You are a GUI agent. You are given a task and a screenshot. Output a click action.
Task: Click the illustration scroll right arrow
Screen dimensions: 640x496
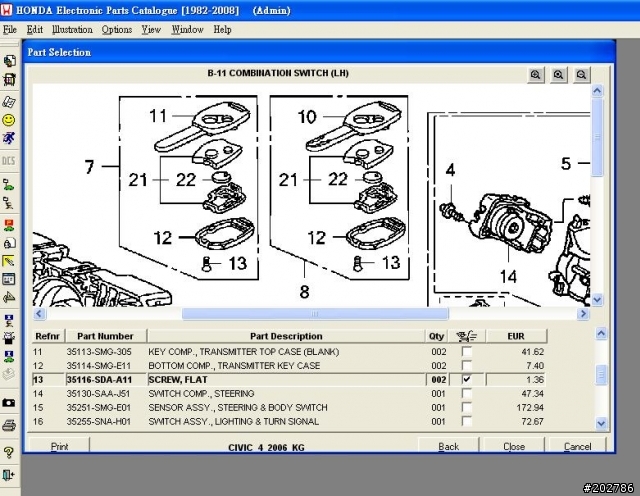583,314
